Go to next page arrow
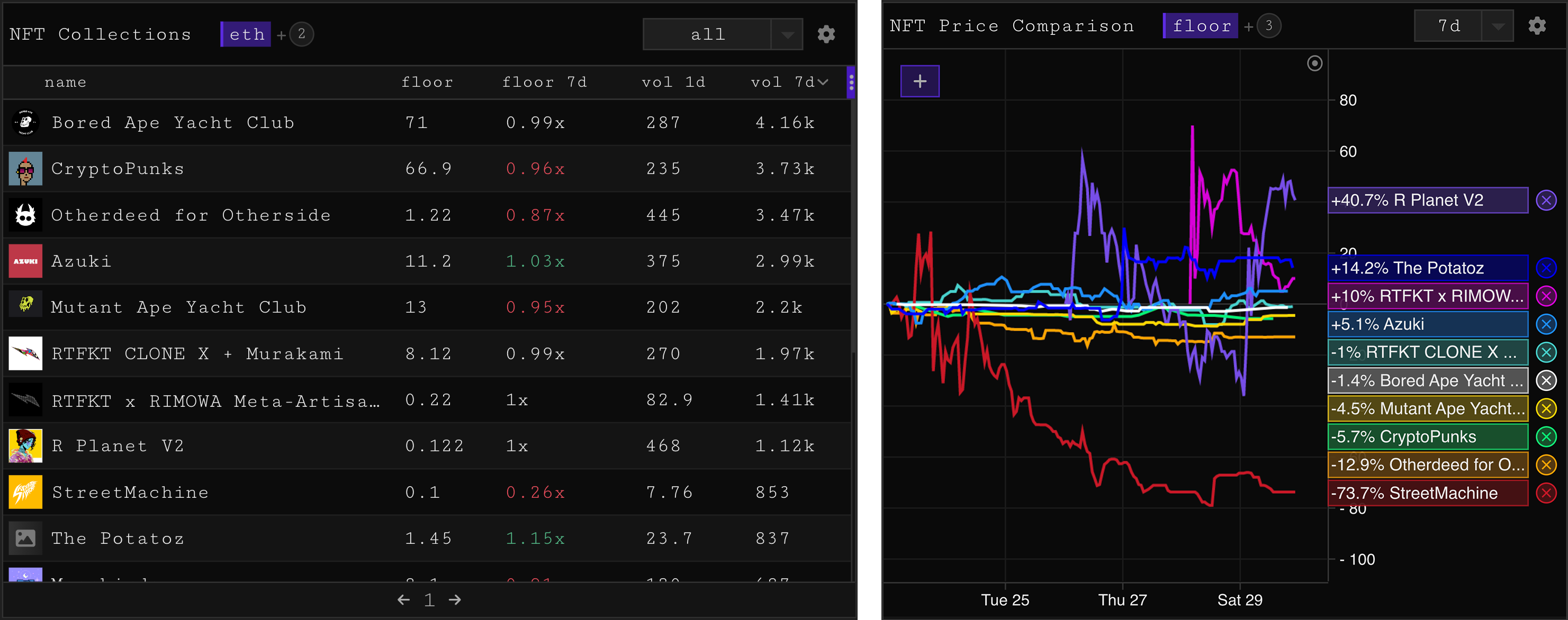 tap(455, 600)
